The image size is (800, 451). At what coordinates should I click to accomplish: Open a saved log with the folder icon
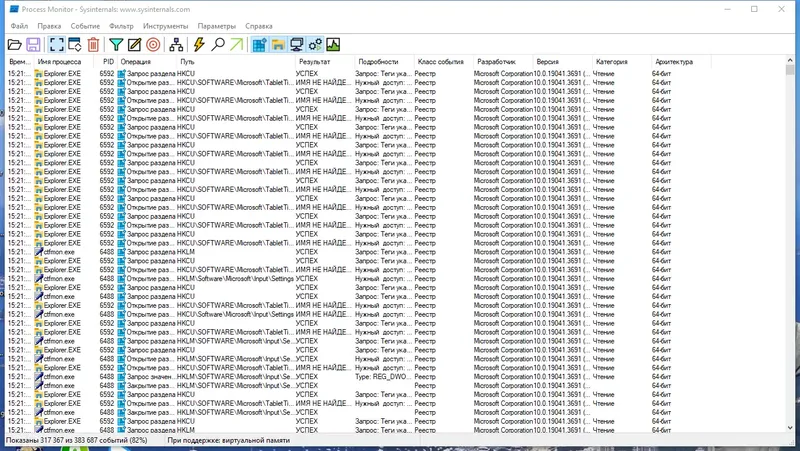[x=15, y=45]
